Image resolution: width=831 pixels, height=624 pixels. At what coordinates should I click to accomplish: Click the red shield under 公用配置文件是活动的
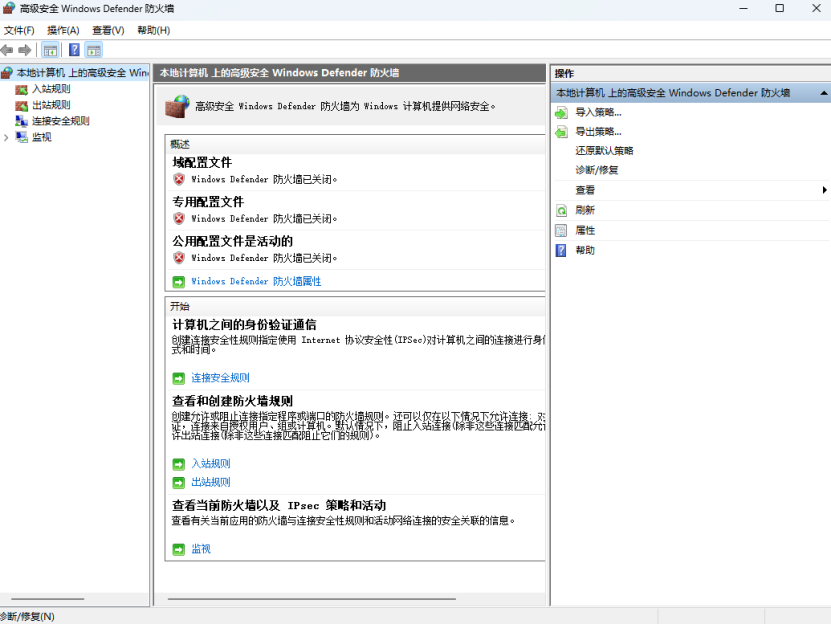pos(179,258)
